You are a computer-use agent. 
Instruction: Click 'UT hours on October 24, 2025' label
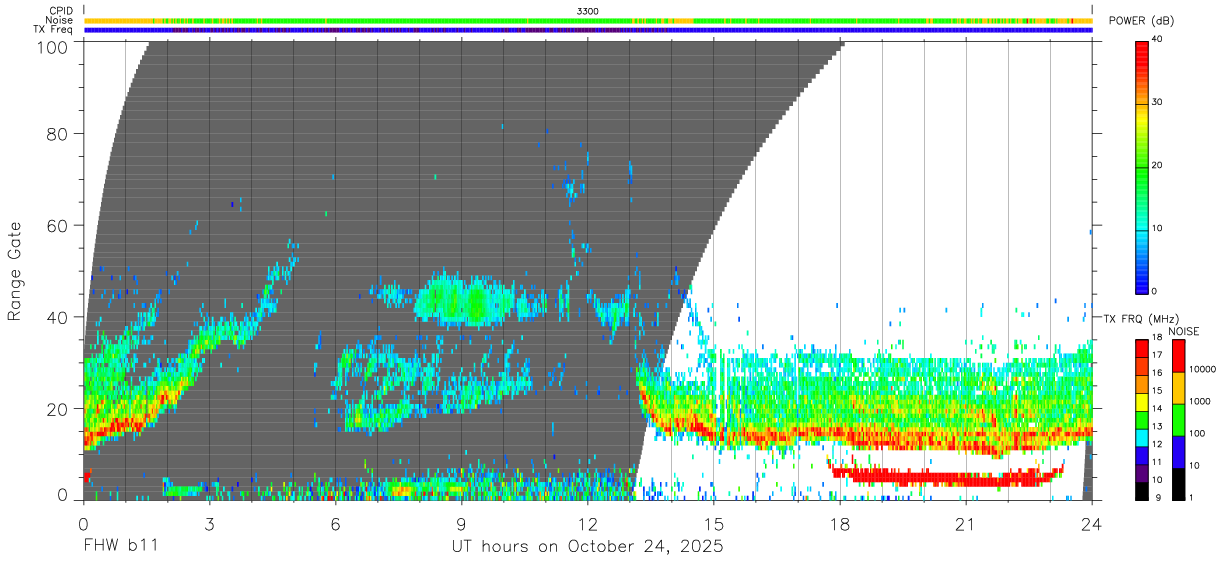(588, 547)
